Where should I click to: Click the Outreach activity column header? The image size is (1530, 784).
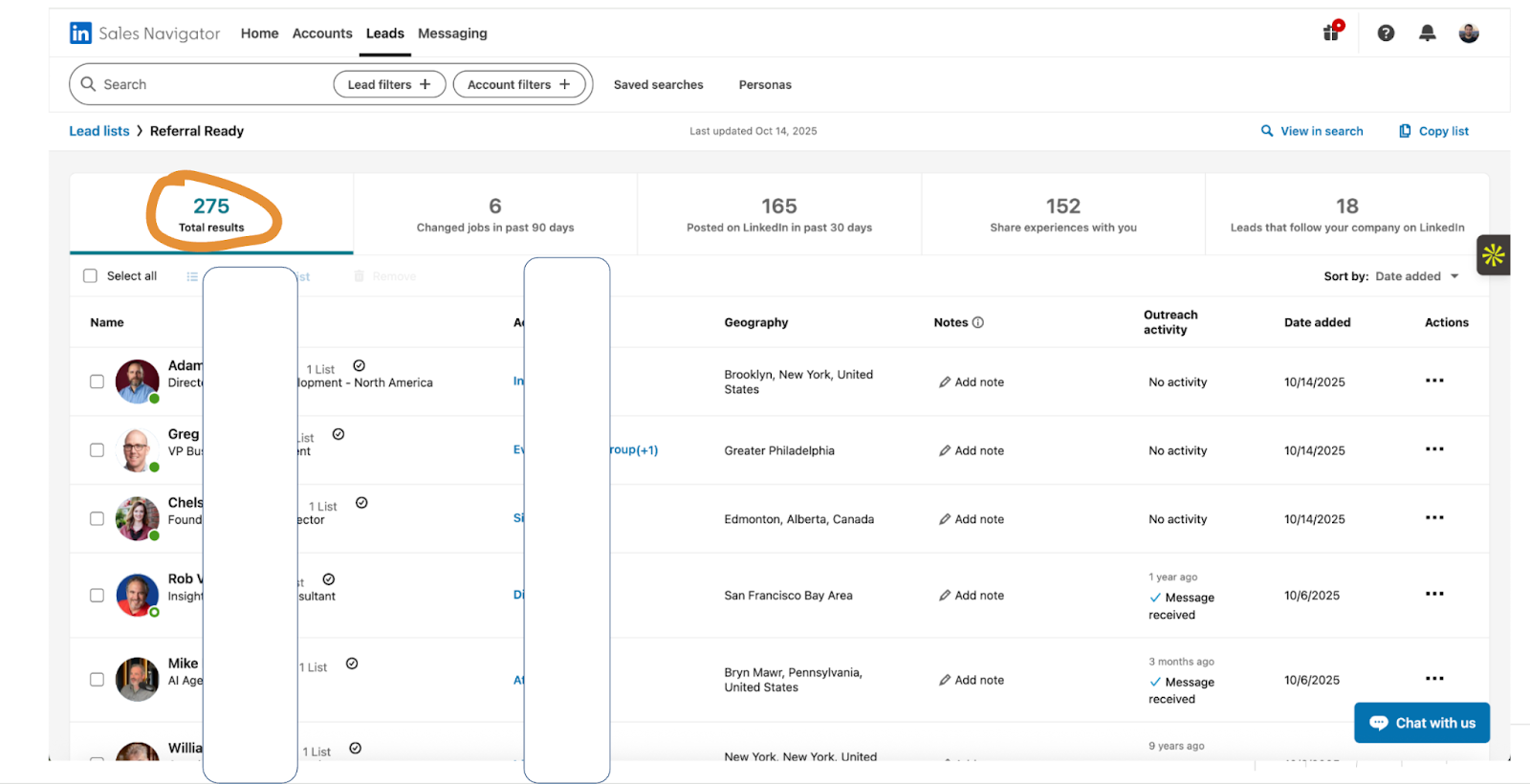tap(1170, 322)
